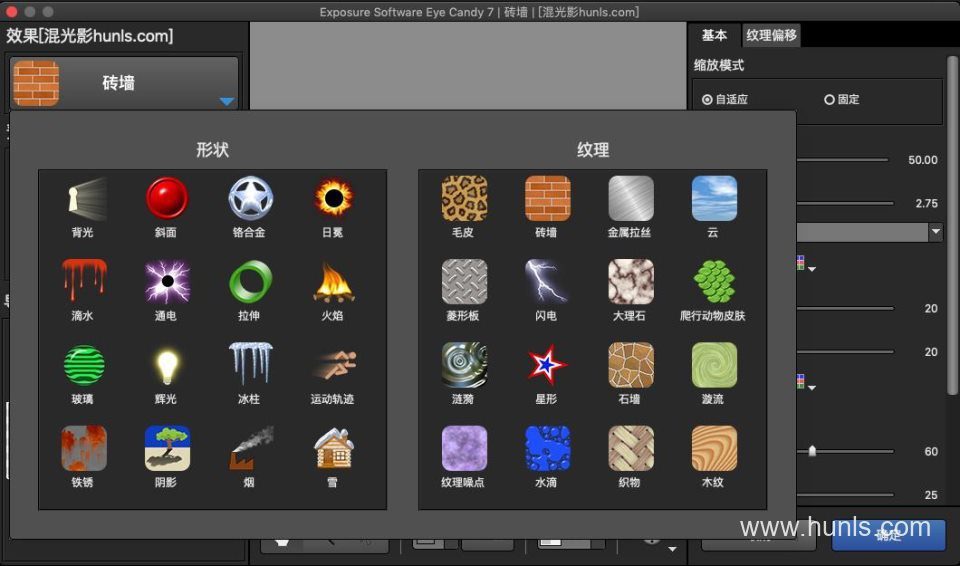Switch to the 纹理偏移 texture offset tab

click(x=771, y=36)
